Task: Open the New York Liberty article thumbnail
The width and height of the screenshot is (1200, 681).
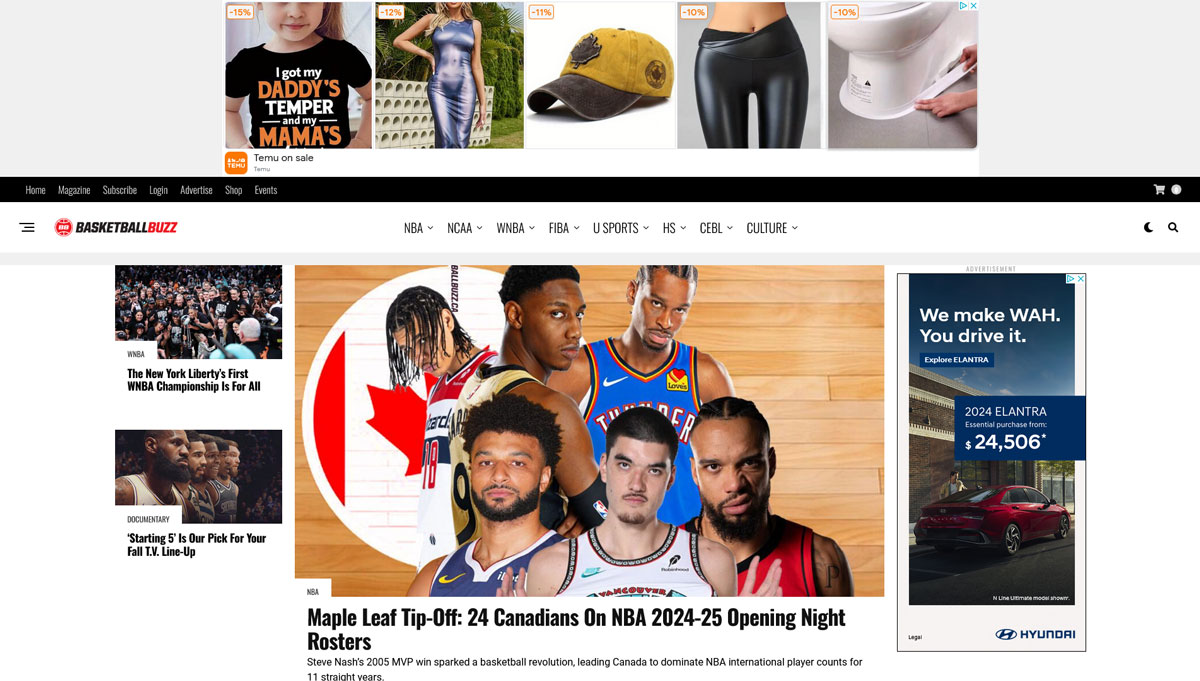Action: tap(198, 312)
